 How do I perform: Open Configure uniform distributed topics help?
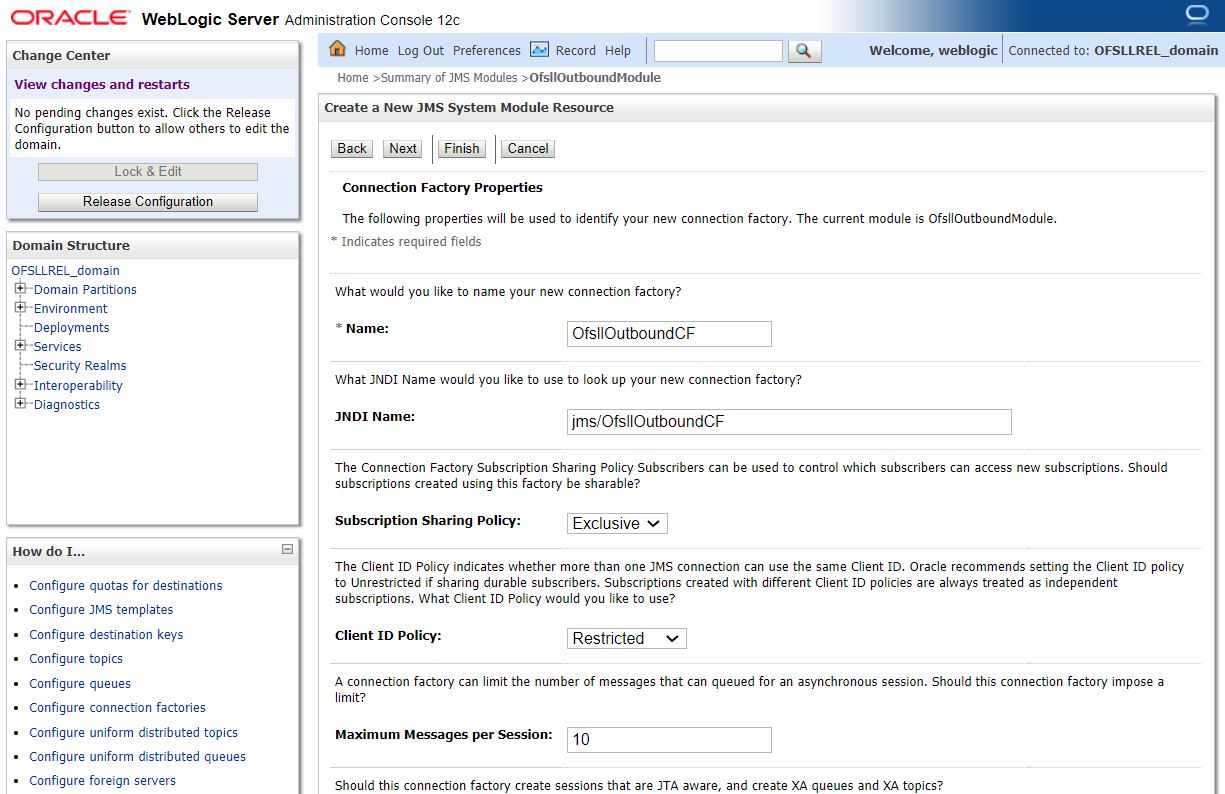134,732
